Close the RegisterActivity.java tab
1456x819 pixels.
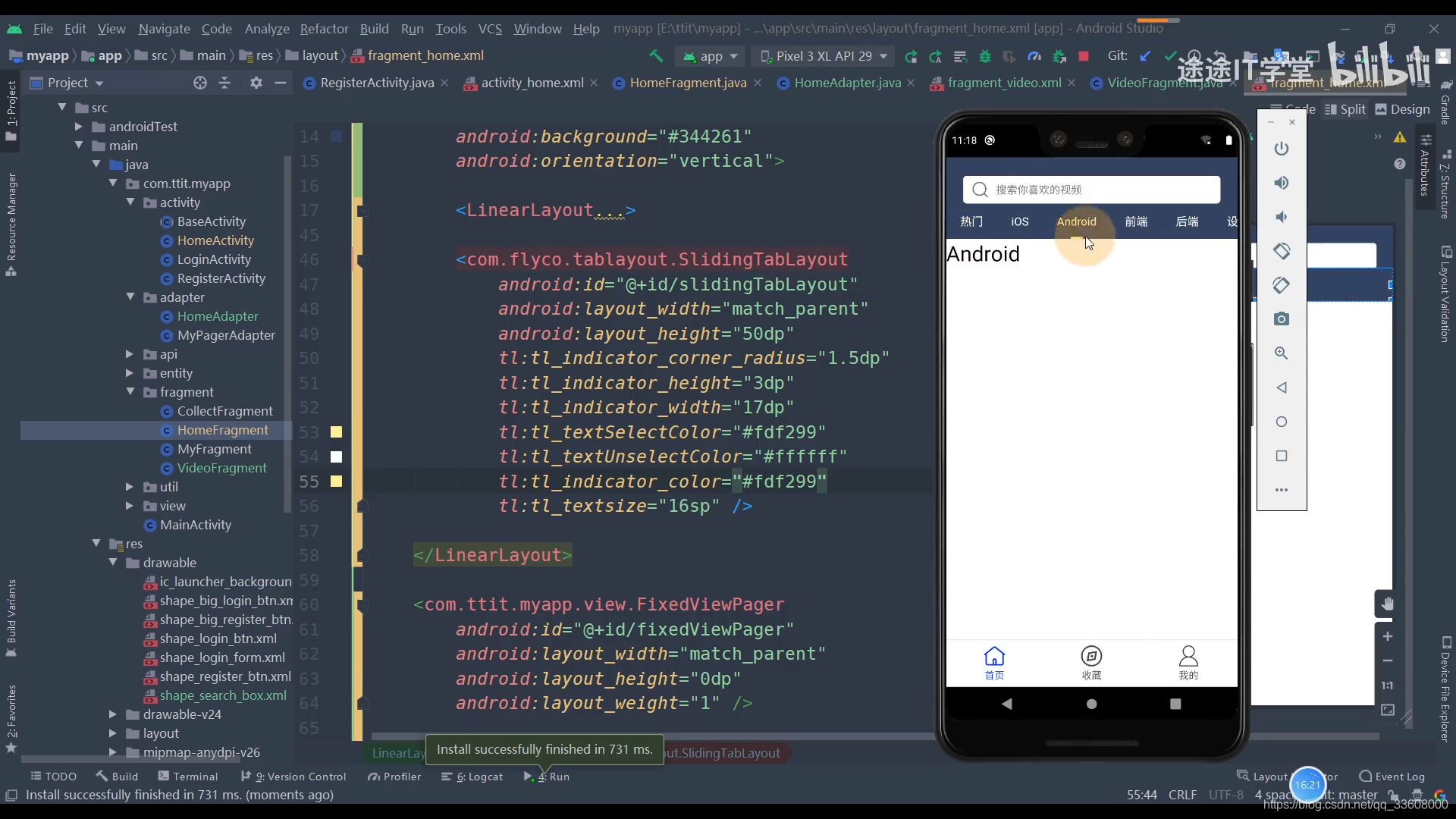coord(444,83)
